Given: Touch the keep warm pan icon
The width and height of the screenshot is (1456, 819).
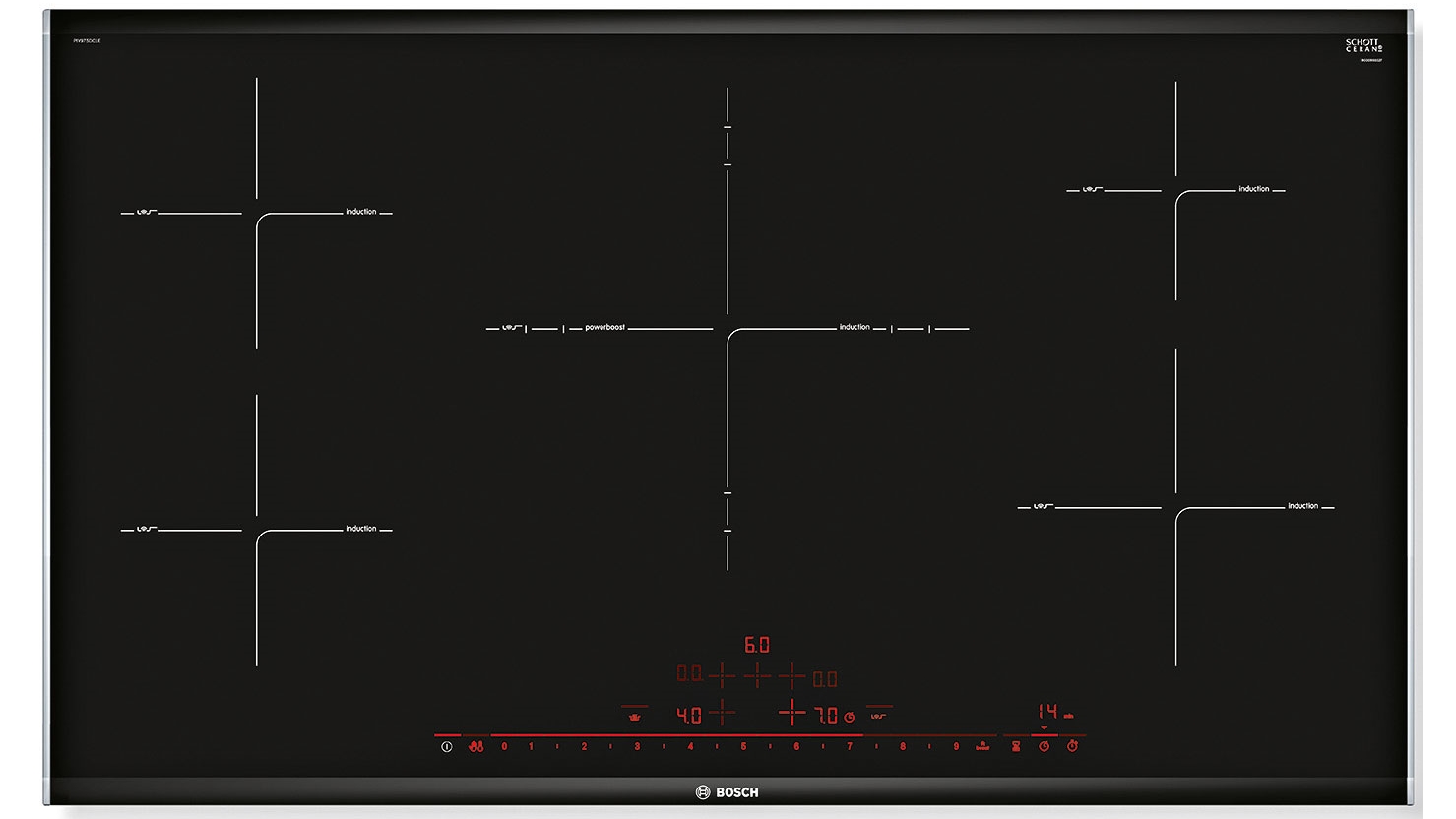Looking at the screenshot, I should [636, 715].
